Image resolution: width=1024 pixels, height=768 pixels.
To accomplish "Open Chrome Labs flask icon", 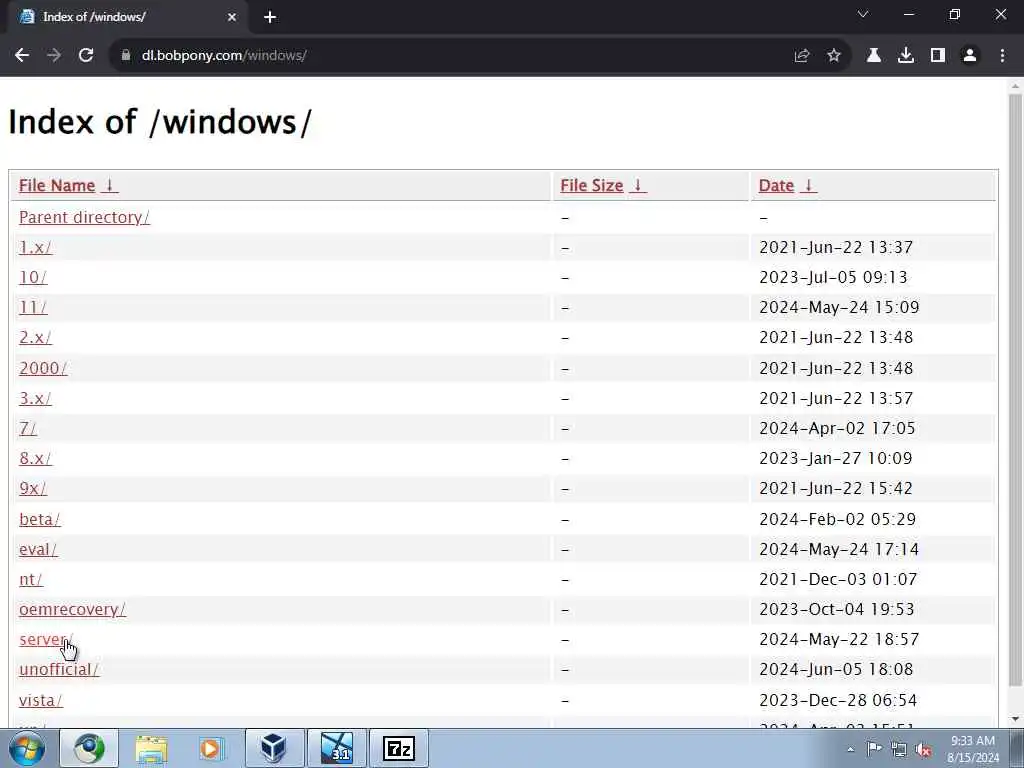I will (873, 56).
